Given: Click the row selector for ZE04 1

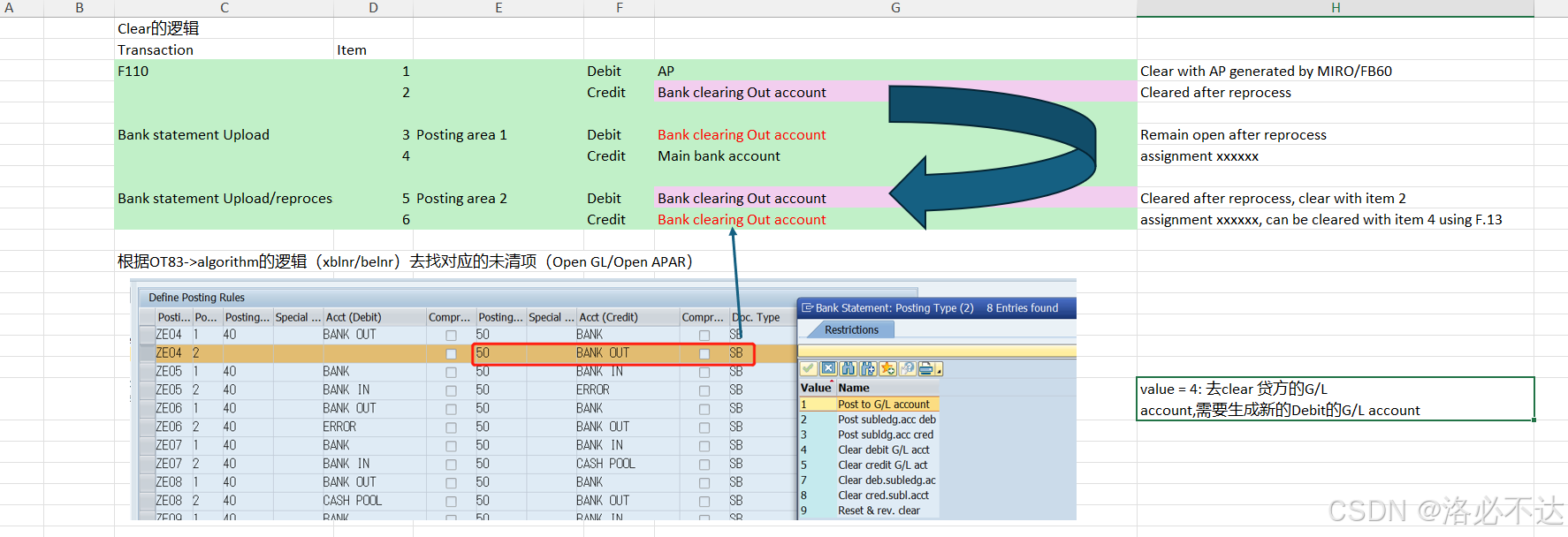Looking at the screenshot, I should pyautogui.click(x=147, y=335).
